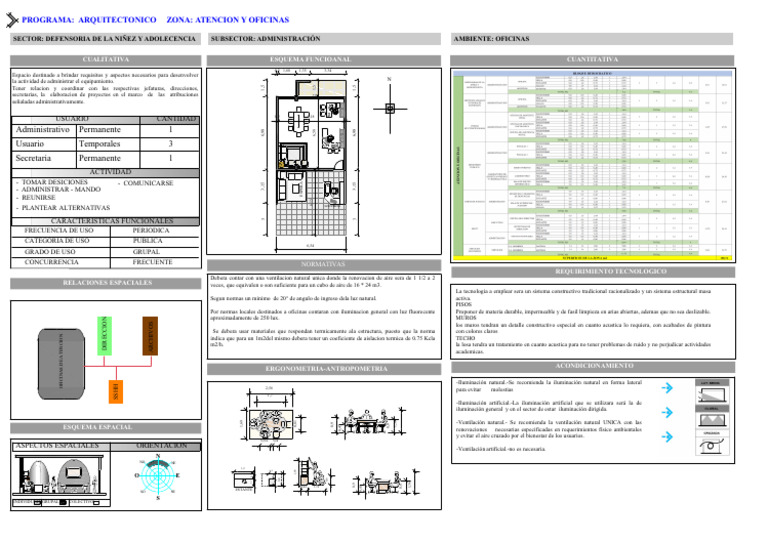768x543 pixels.
Task: Click the ORIENTACION label
Action: (x=162, y=446)
